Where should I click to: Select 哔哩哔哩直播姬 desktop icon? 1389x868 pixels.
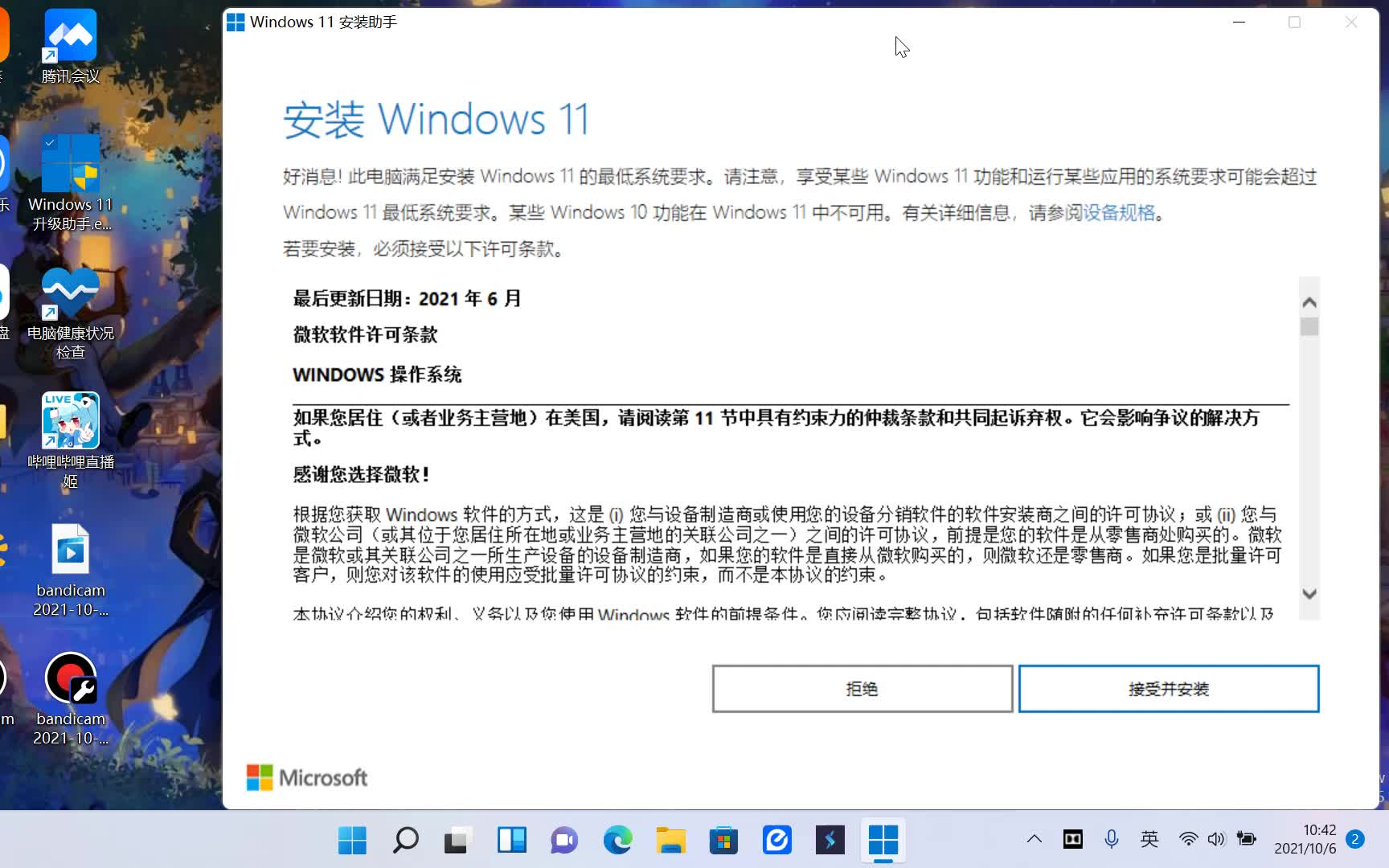(x=71, y=440)
